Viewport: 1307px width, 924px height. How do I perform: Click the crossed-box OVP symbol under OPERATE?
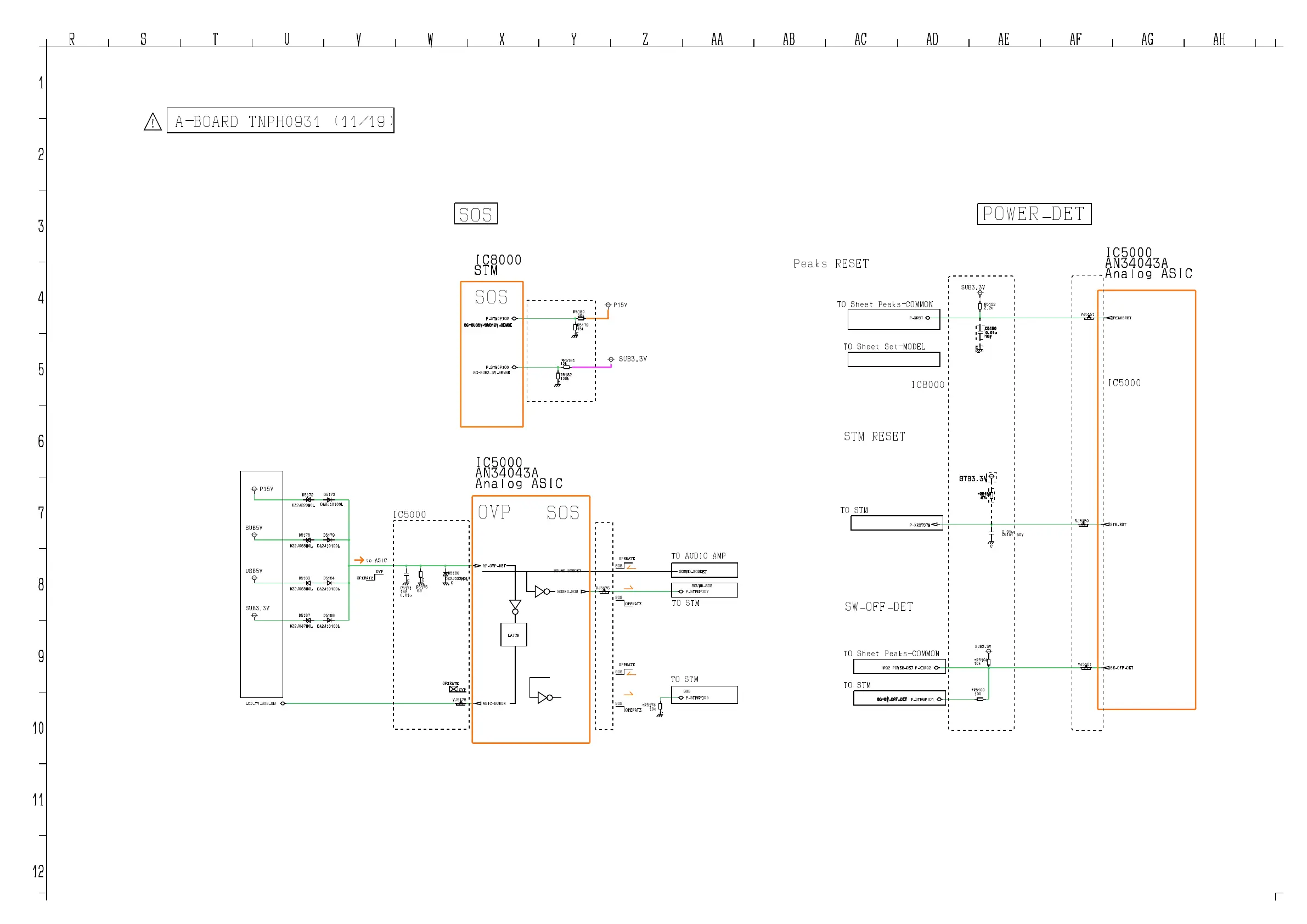click(453, 689)
